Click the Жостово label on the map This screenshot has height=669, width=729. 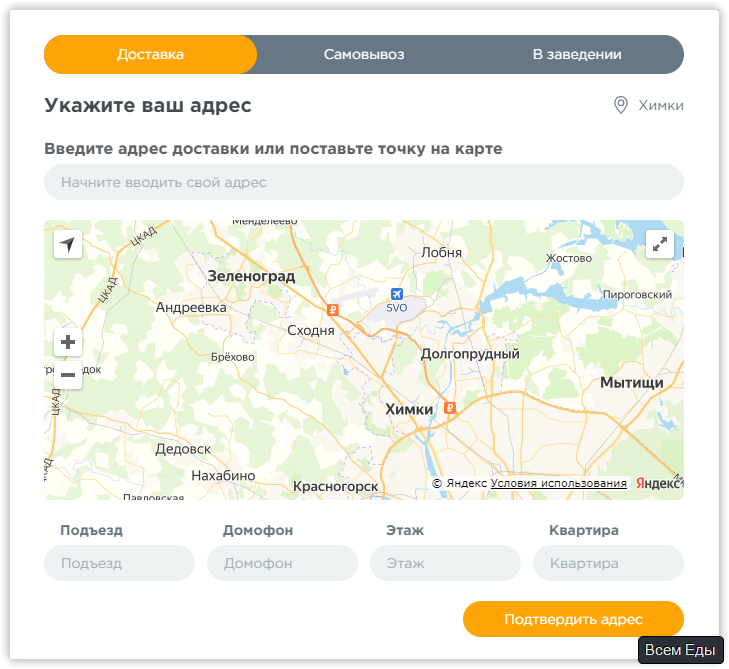tap(569, 258)
